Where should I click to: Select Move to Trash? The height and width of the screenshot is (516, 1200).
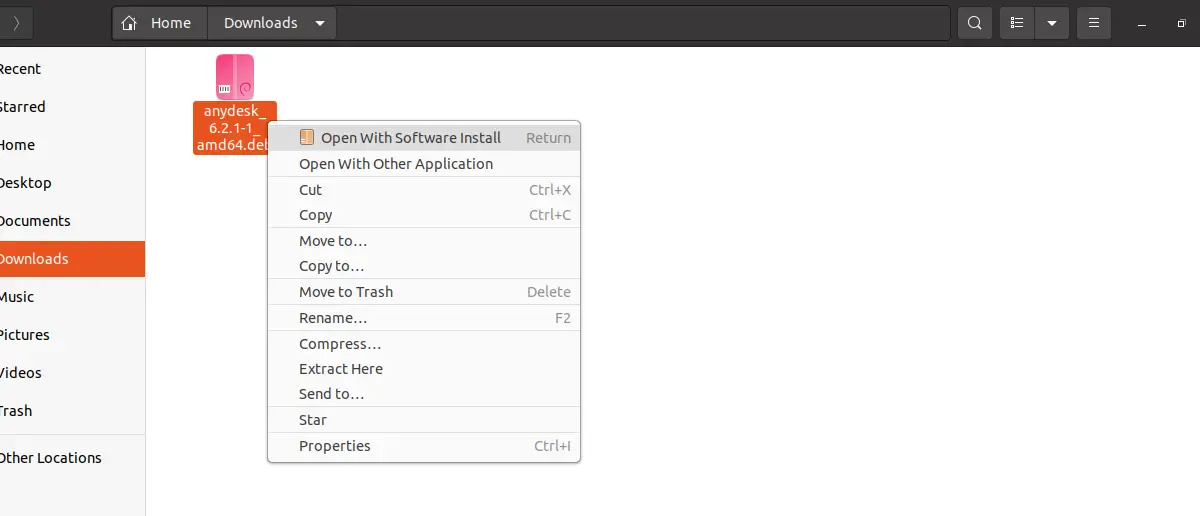tap(424, 292)
